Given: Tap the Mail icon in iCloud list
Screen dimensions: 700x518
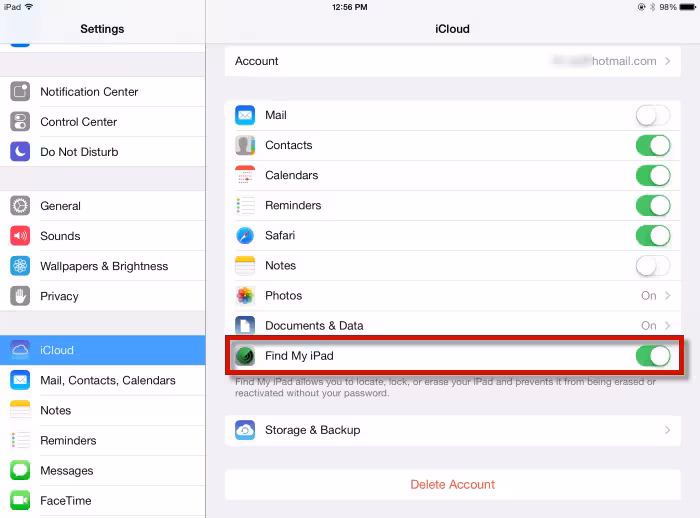Looking at the screenshot, I should [245, 115].
